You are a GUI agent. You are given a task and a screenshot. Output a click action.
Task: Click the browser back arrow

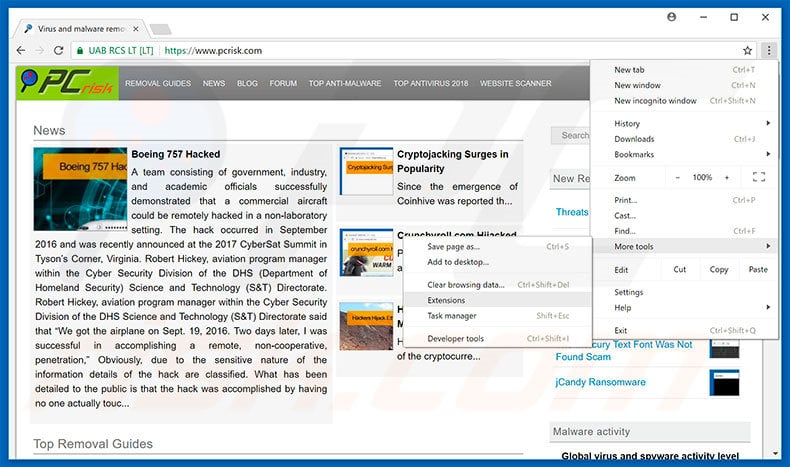click(21, 50)
